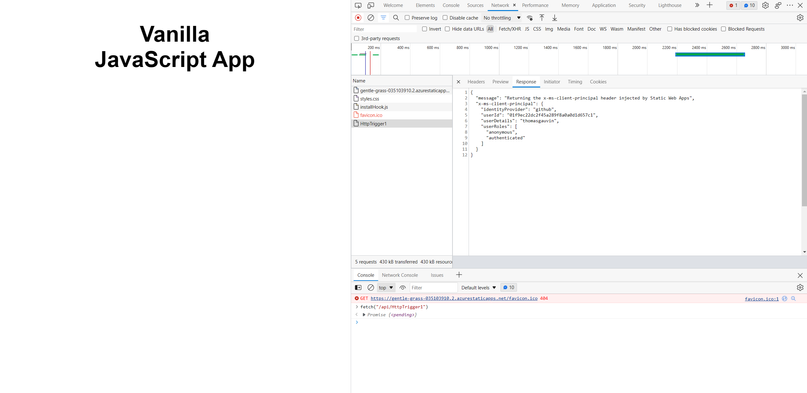807x393 pixels.
Task: Click the 10 issues badge in console toolbar
Action: click(508, 288)
